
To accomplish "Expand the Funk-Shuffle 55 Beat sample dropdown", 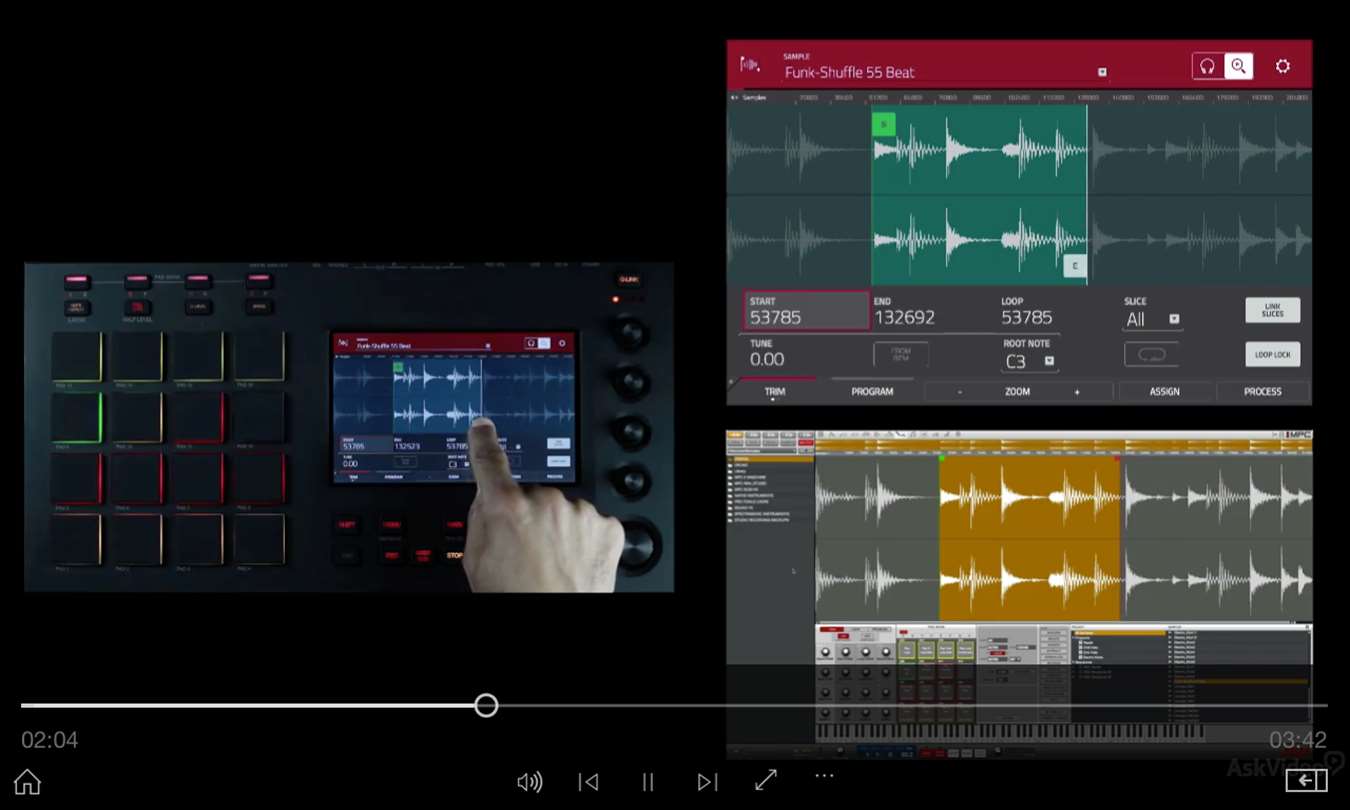I will [x=1102, y=72].
